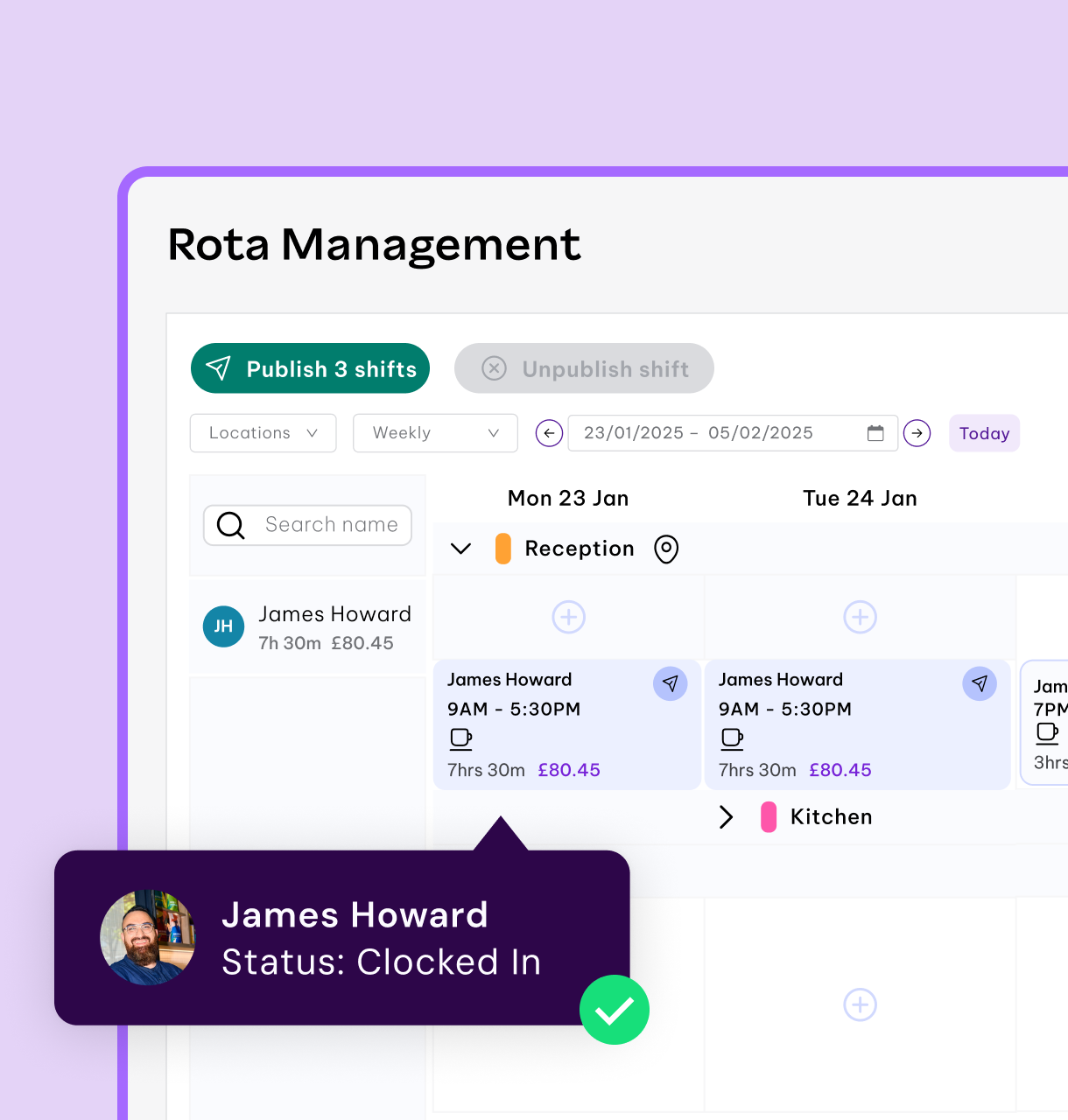This screenshot has width=1068, height=1120.
Task: Click break cup icon on Tuesday shift
Action: 732,739
